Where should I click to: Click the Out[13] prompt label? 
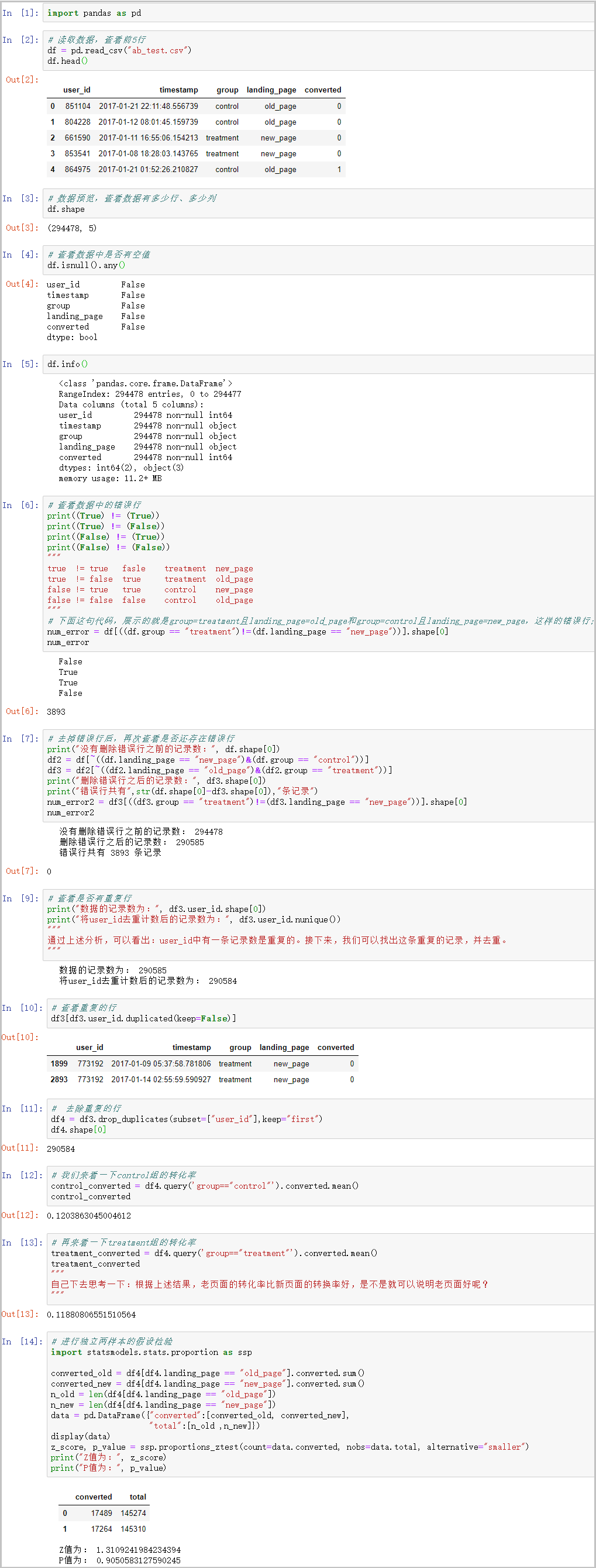[20, 1314]
